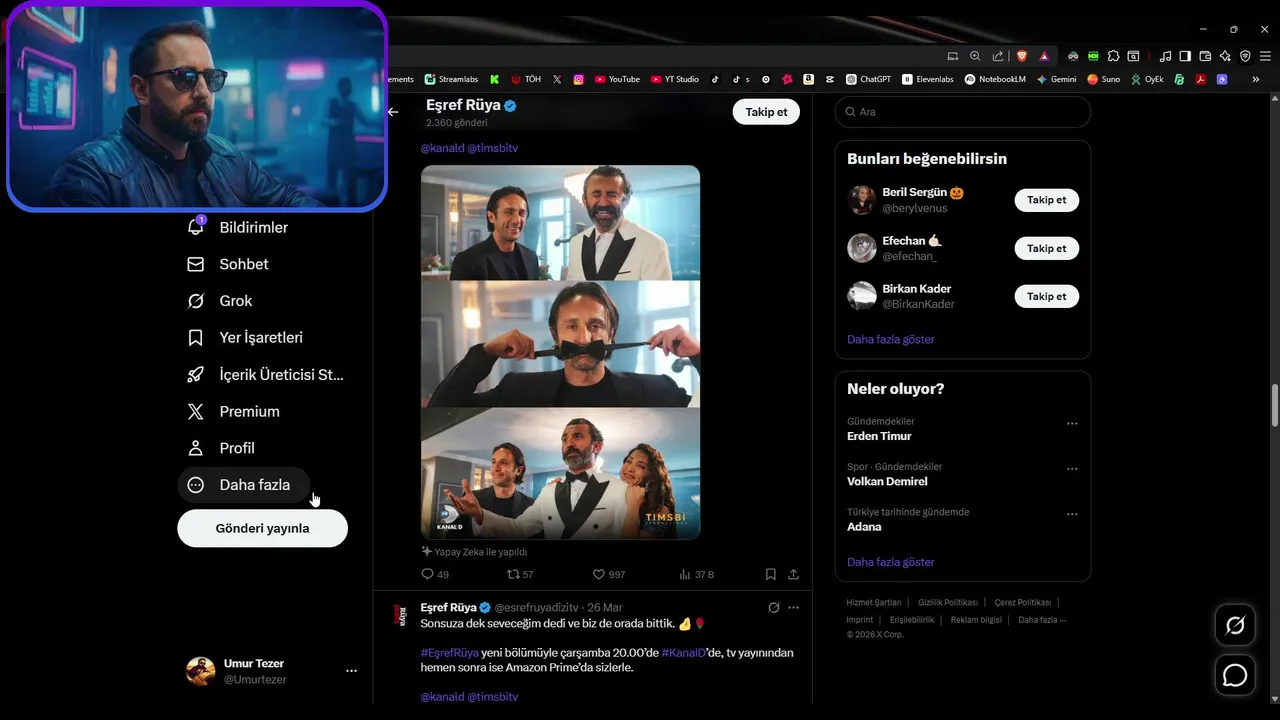Follow Birkan Kader with Takip et

pos(1046,296)
